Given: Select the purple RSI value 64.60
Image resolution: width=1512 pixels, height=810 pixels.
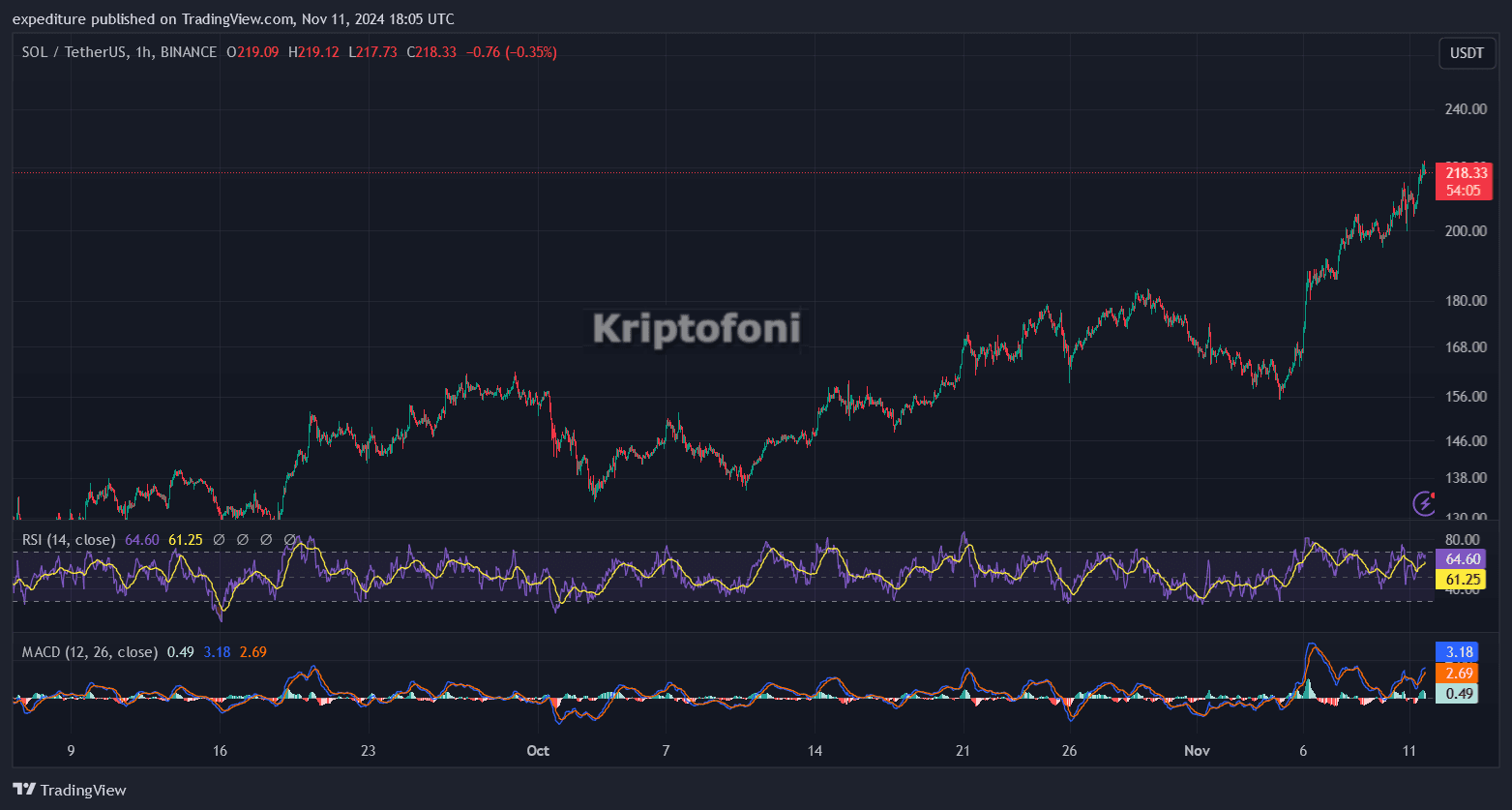Looking at the screenshot, I should tap(142, 539).
